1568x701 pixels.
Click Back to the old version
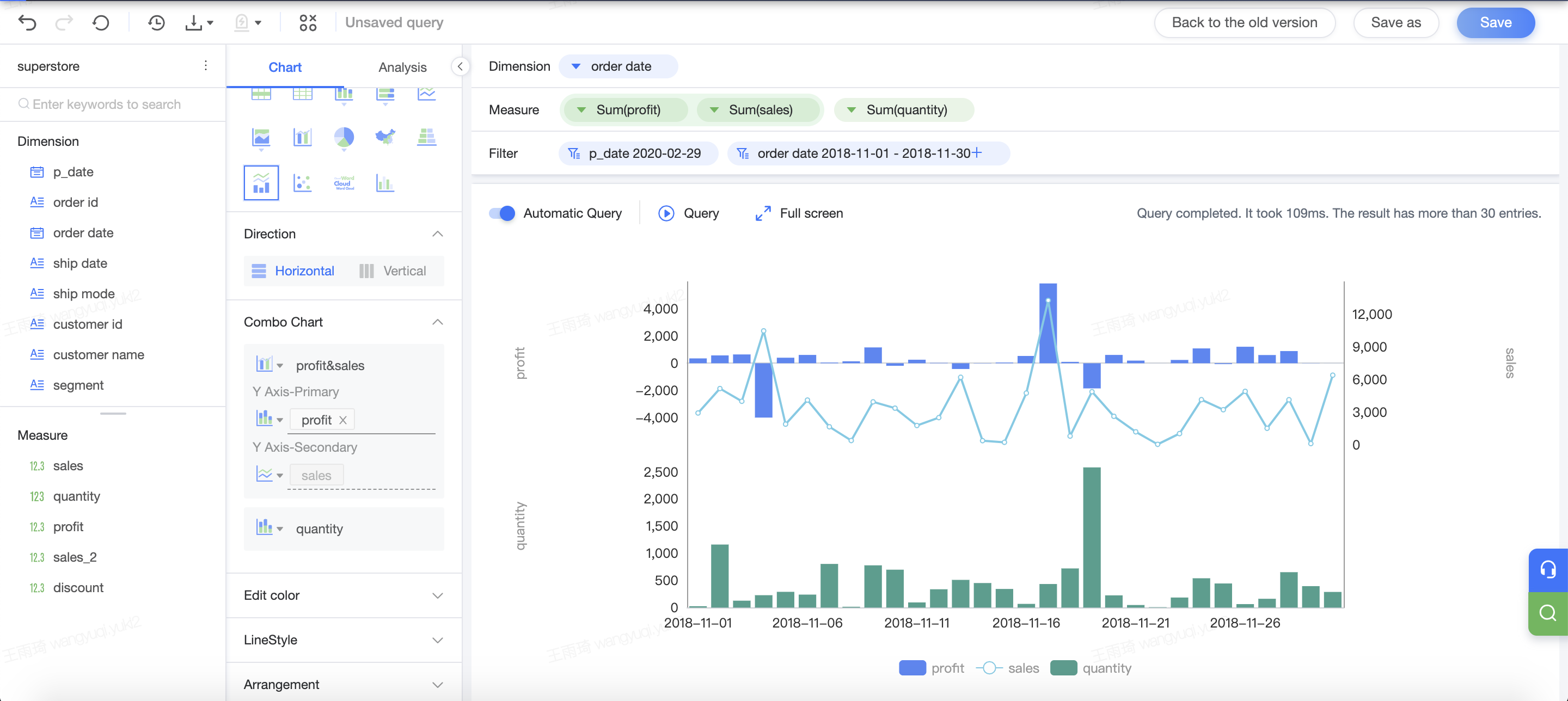pyautogui.click(x=1244, y=22)
